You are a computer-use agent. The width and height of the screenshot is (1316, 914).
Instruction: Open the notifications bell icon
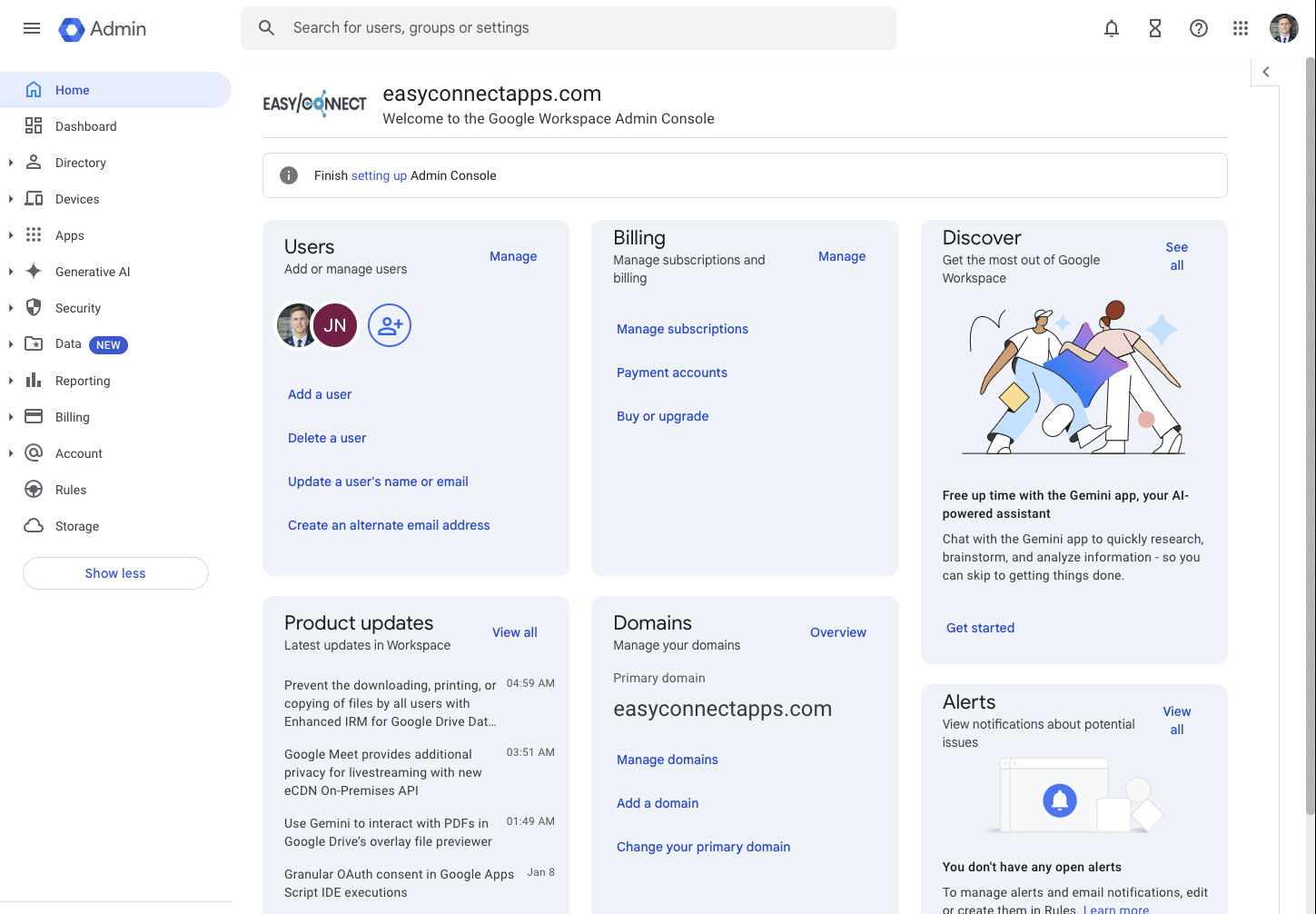1111,28
